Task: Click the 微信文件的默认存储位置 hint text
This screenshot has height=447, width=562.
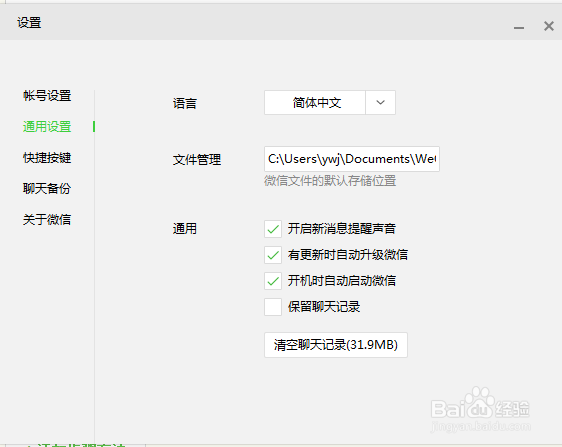Action: 330,181
